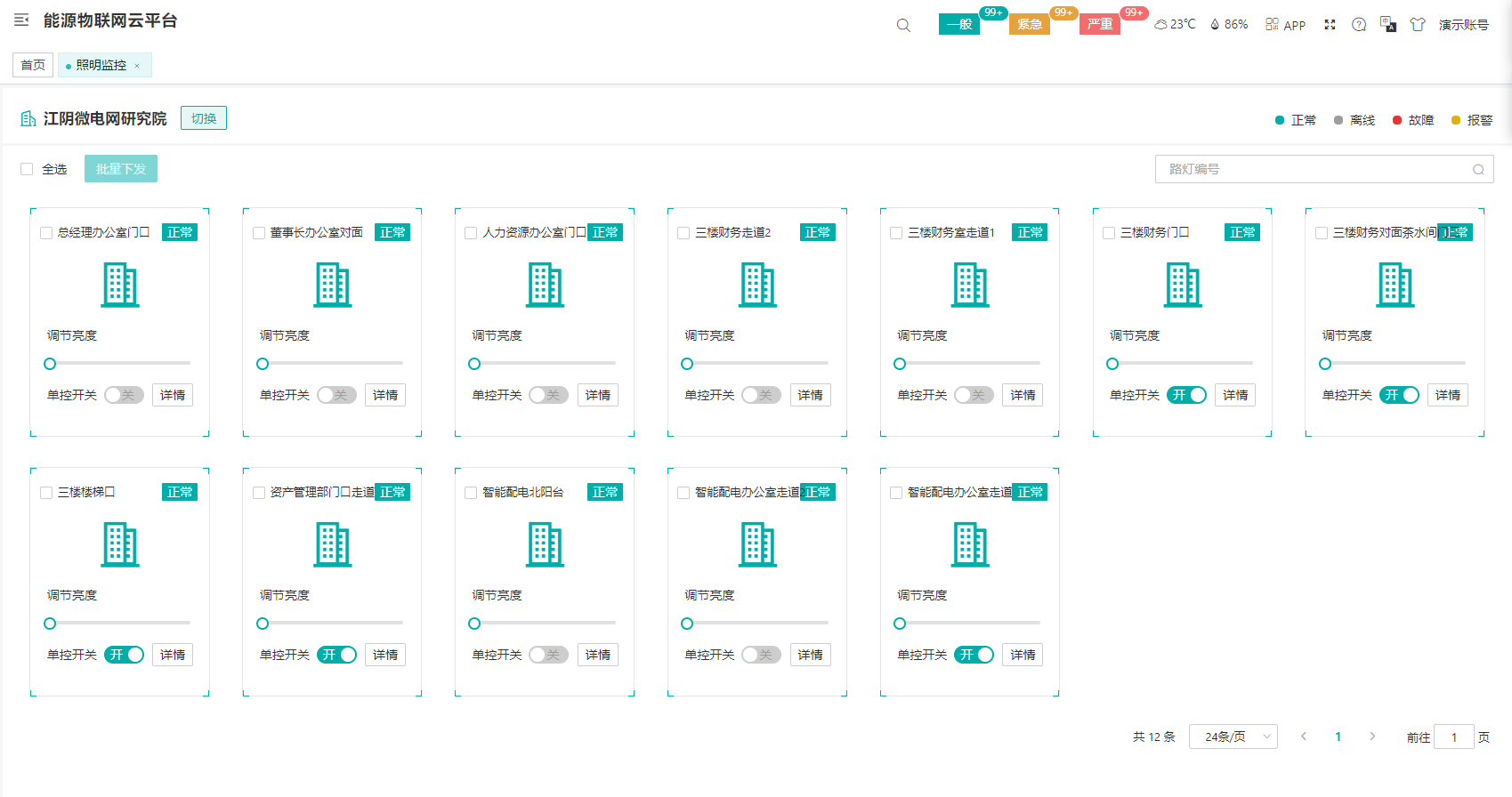This screenshot has height=797, width=1512.
Task: Open the help question mark icon
Action: (1359, 25)
